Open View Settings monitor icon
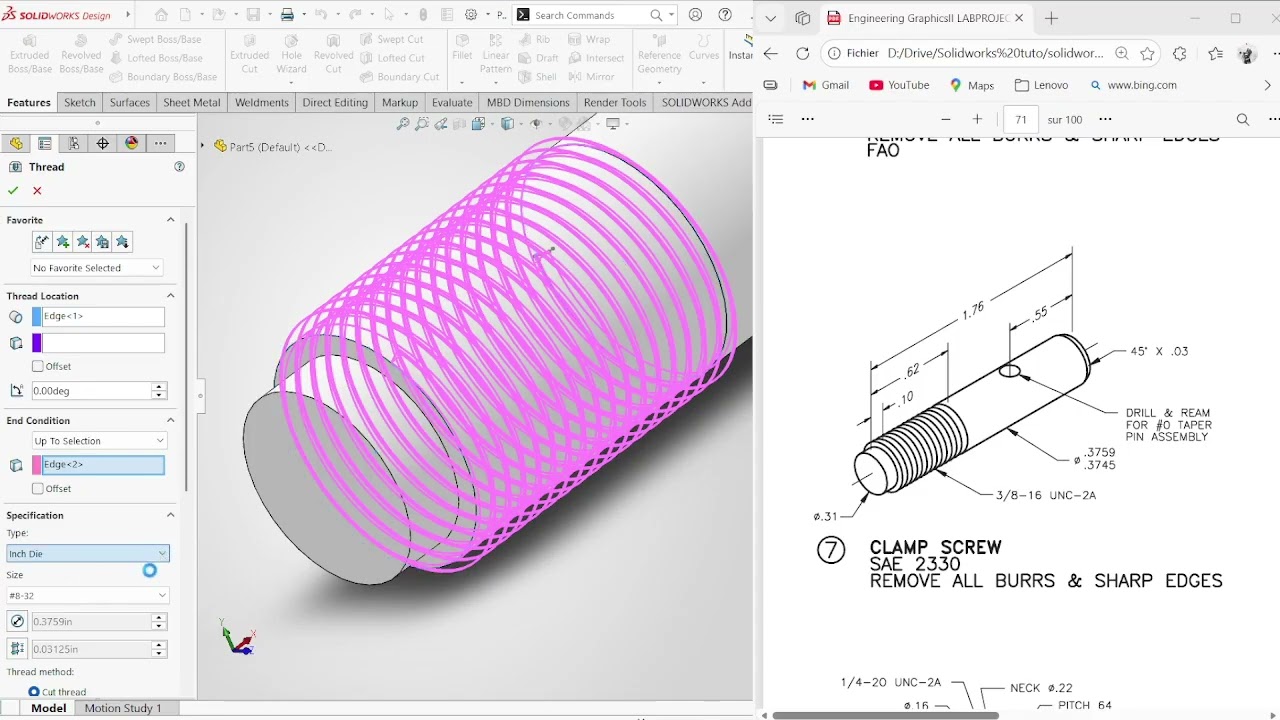This screenshot has width=1280, height=720. (612, 124)
